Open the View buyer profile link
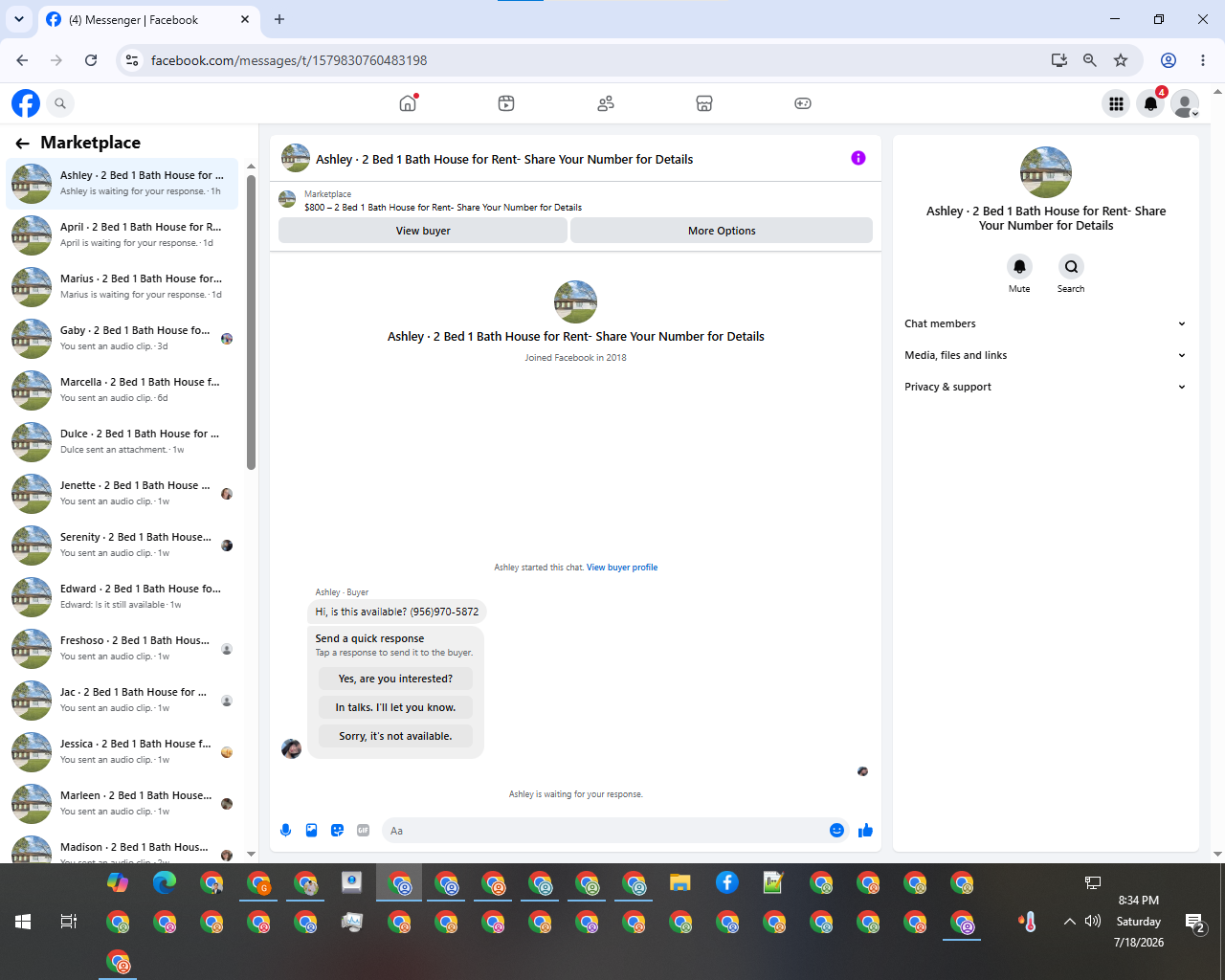Image resolution: width=1225 pixels, height=980 pixels. pos(622,568)
